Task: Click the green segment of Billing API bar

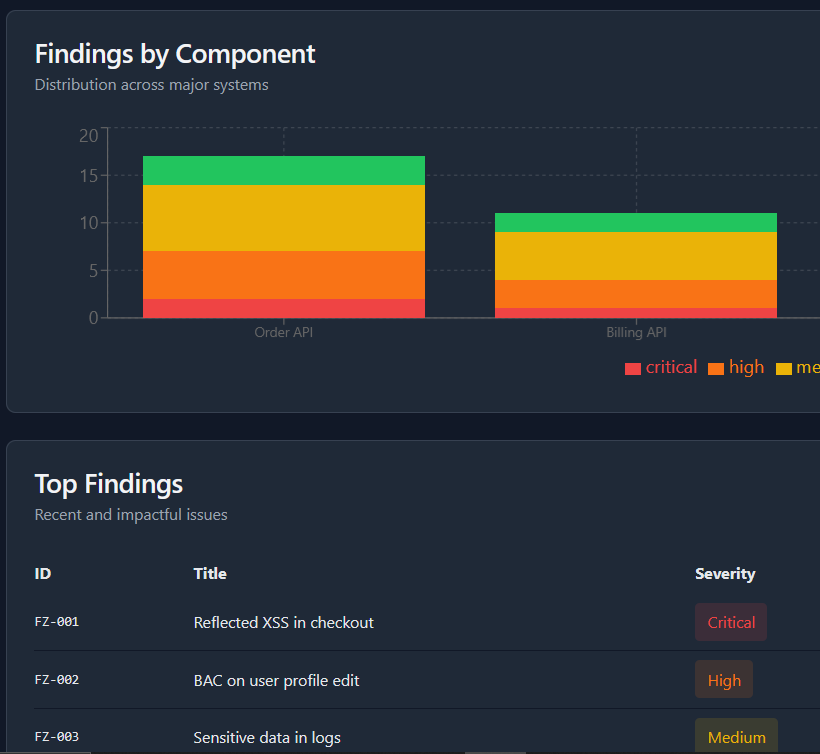Action: pyautogui.click(x=636, y=223)
